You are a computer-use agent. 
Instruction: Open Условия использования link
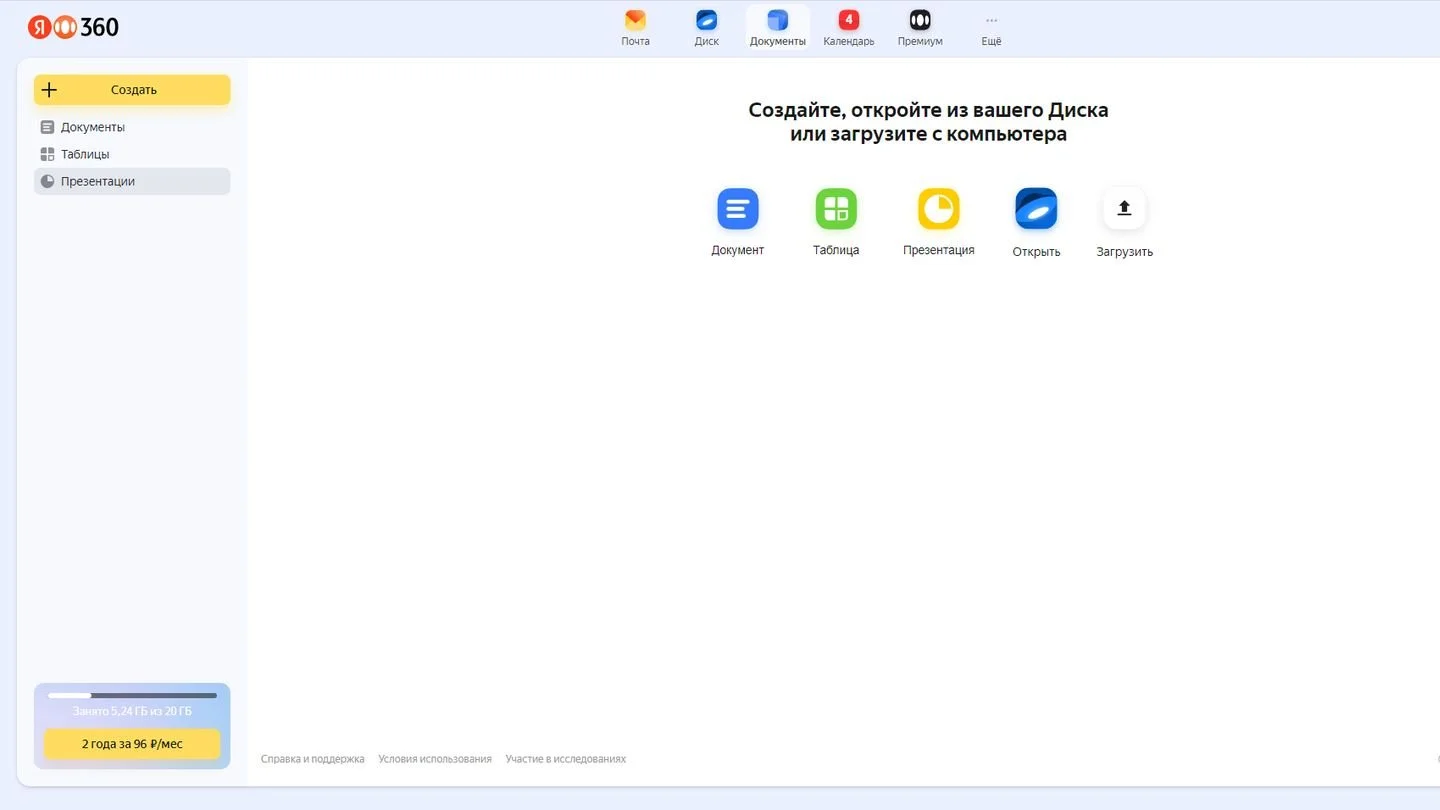pos(435,759)
